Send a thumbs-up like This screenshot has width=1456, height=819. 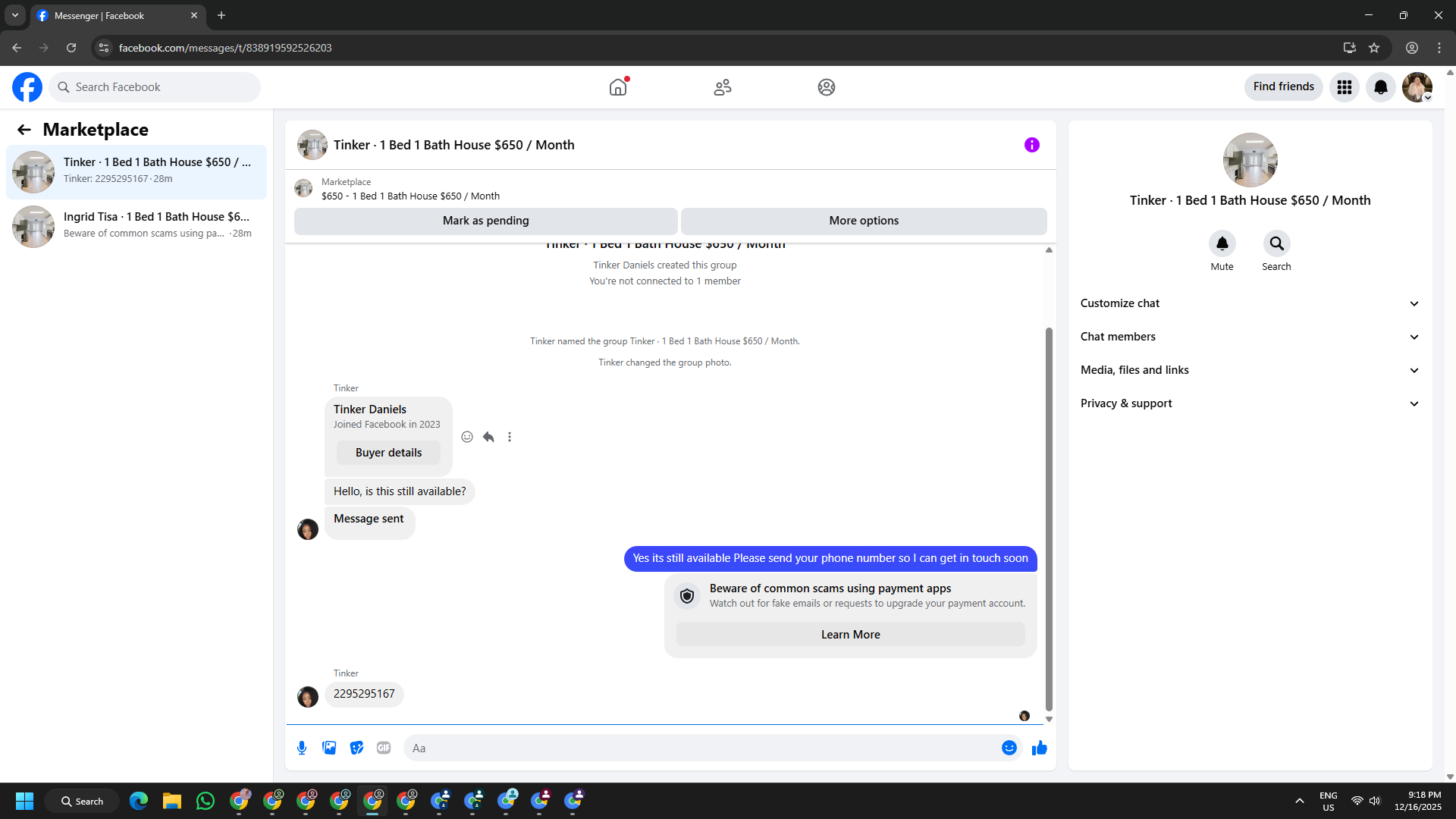pyautogui.click(x=1040, y=748)
